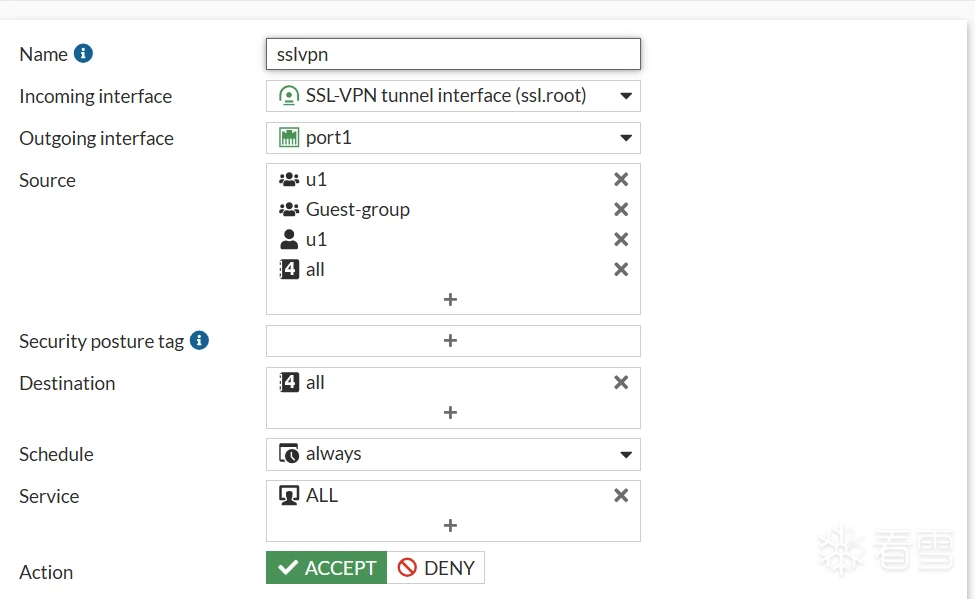Click the Name field containing sslvpn
This screenshot has height=599, width=975.
[x=453, y=54]
